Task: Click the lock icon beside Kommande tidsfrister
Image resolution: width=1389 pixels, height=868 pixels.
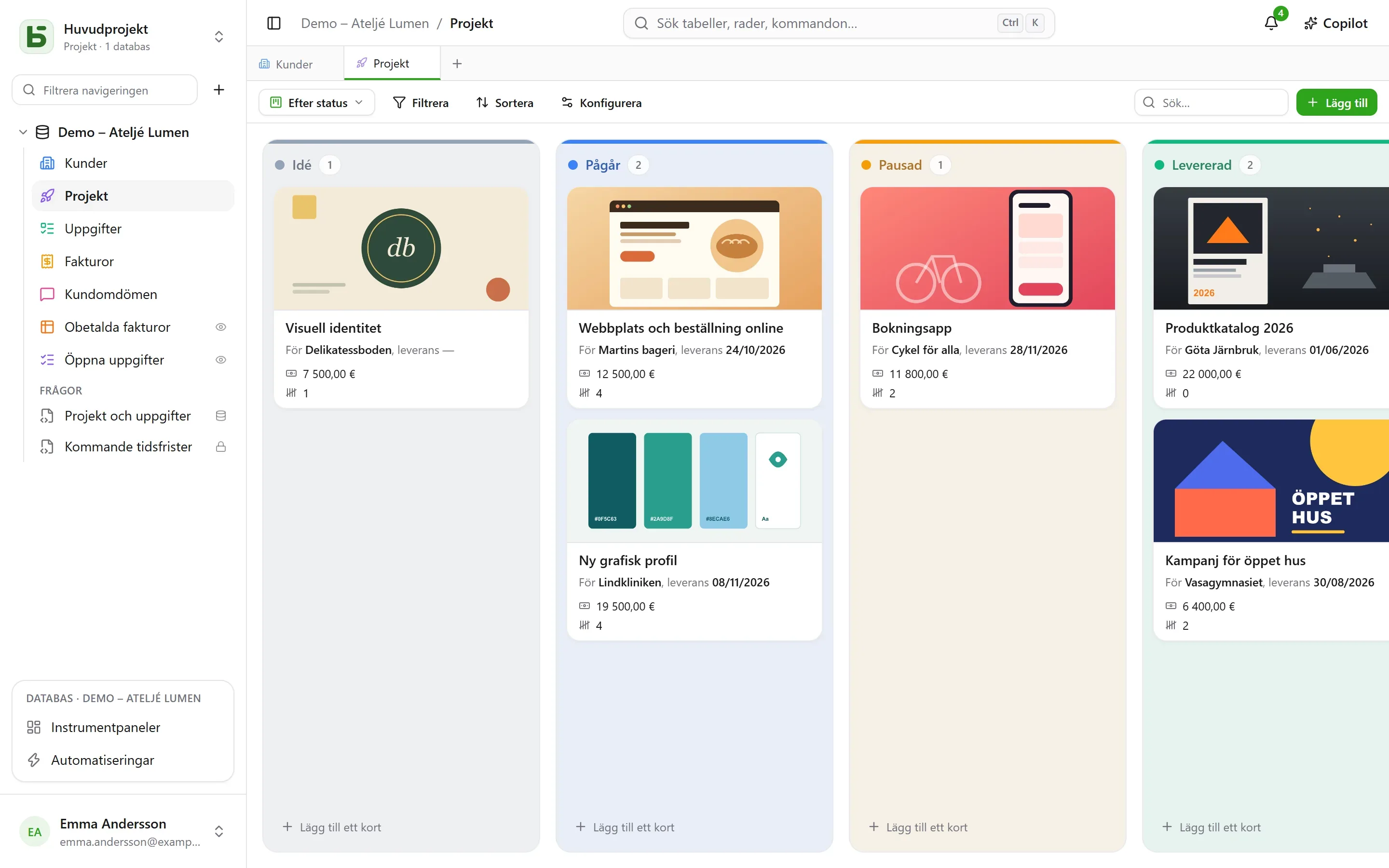Action: 220,447
